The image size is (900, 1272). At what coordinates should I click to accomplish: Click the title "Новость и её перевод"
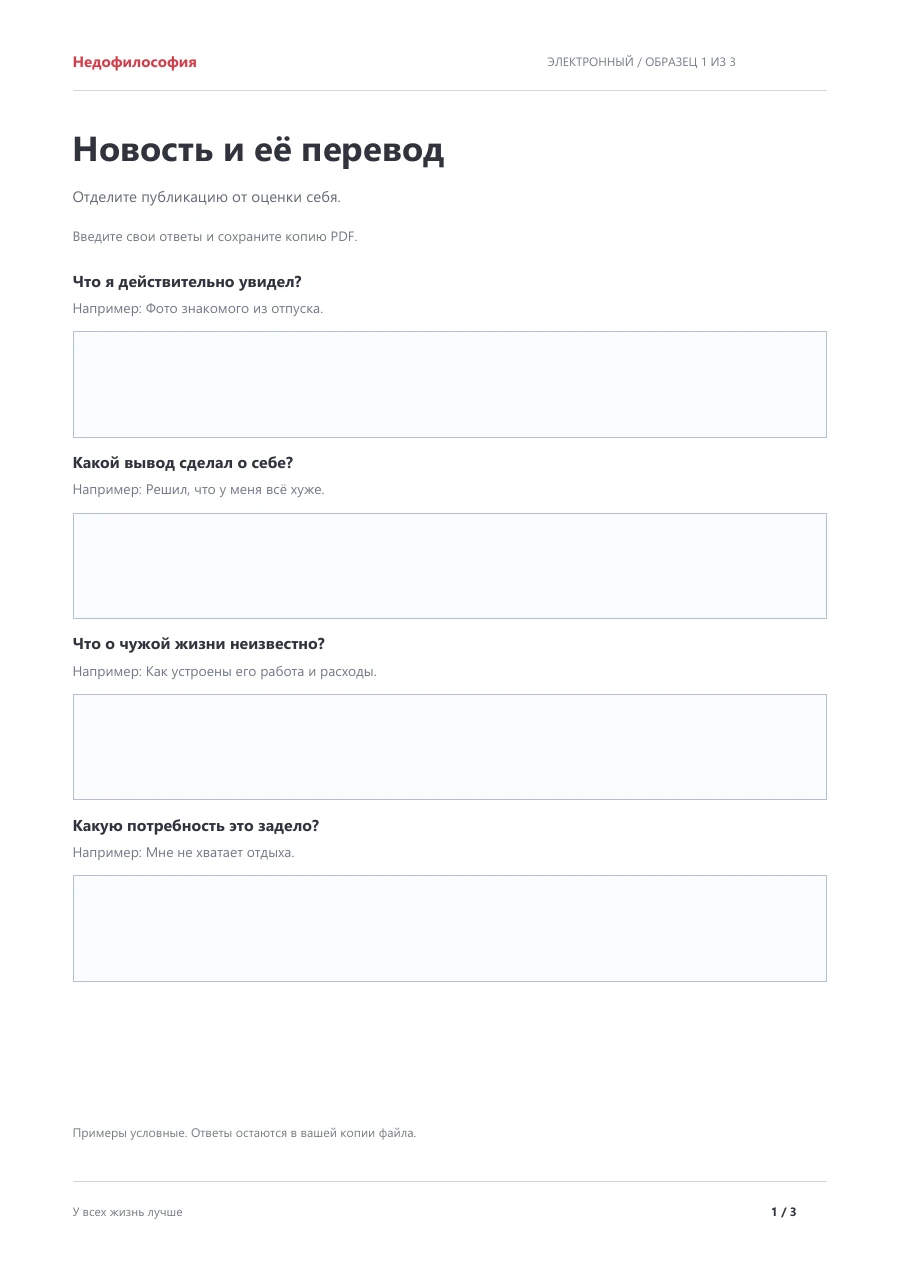tap(258, 150)
